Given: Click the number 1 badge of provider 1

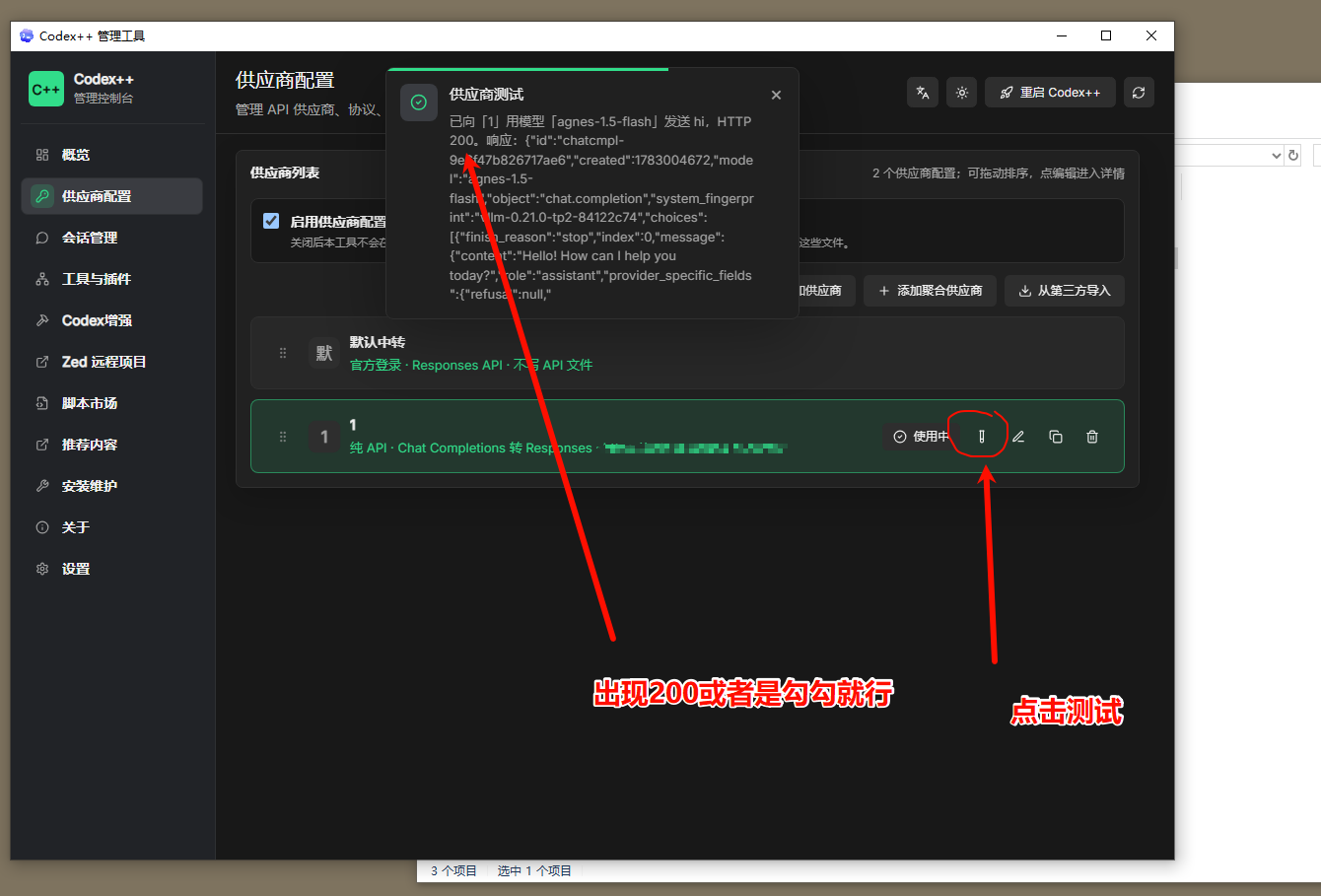Looking at the screenshot, I should coord(324,437).
